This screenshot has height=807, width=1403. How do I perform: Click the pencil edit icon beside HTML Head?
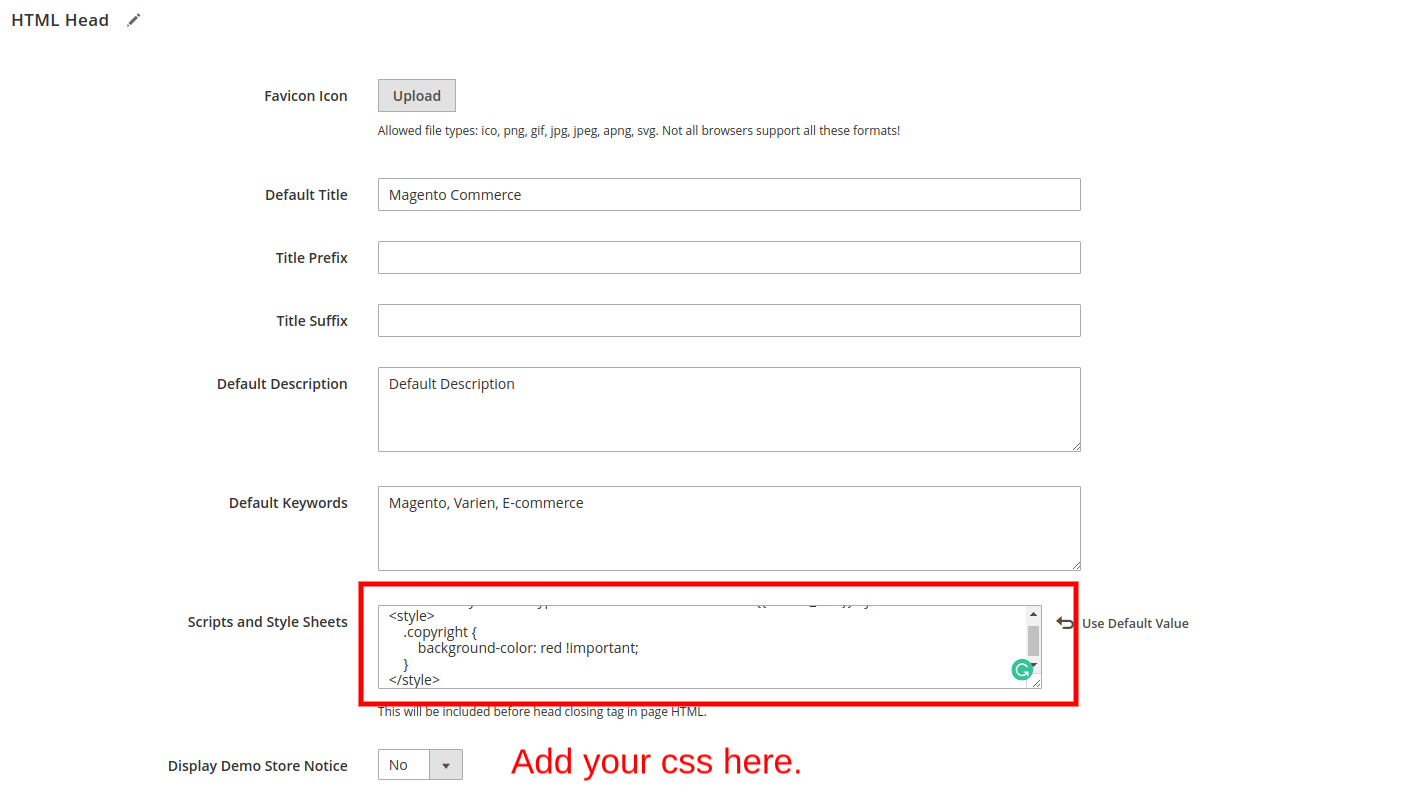(x=134, y=20)
